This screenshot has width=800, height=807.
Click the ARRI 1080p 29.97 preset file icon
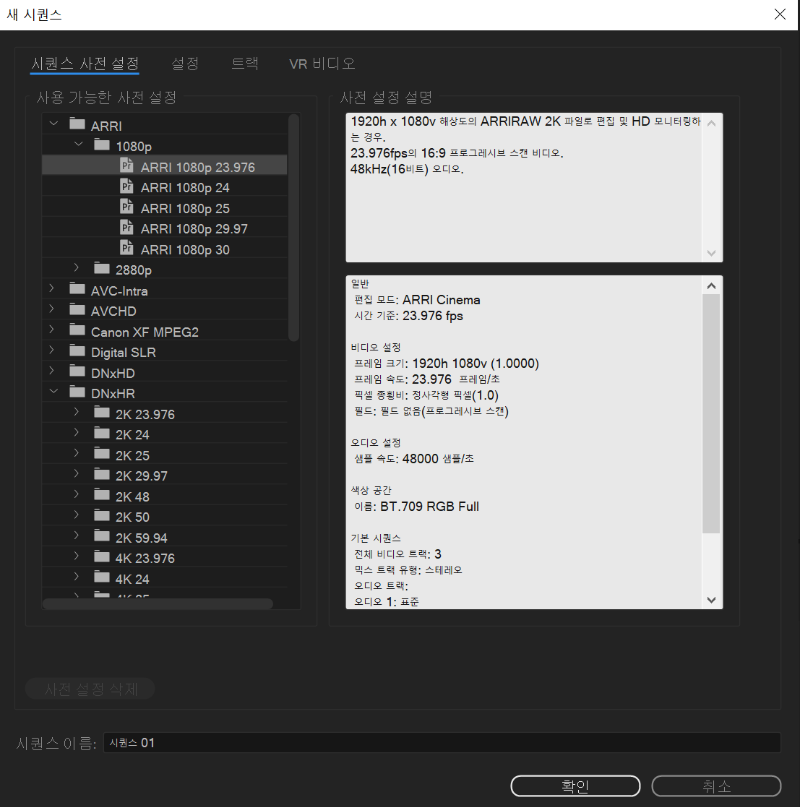point(127,227)
